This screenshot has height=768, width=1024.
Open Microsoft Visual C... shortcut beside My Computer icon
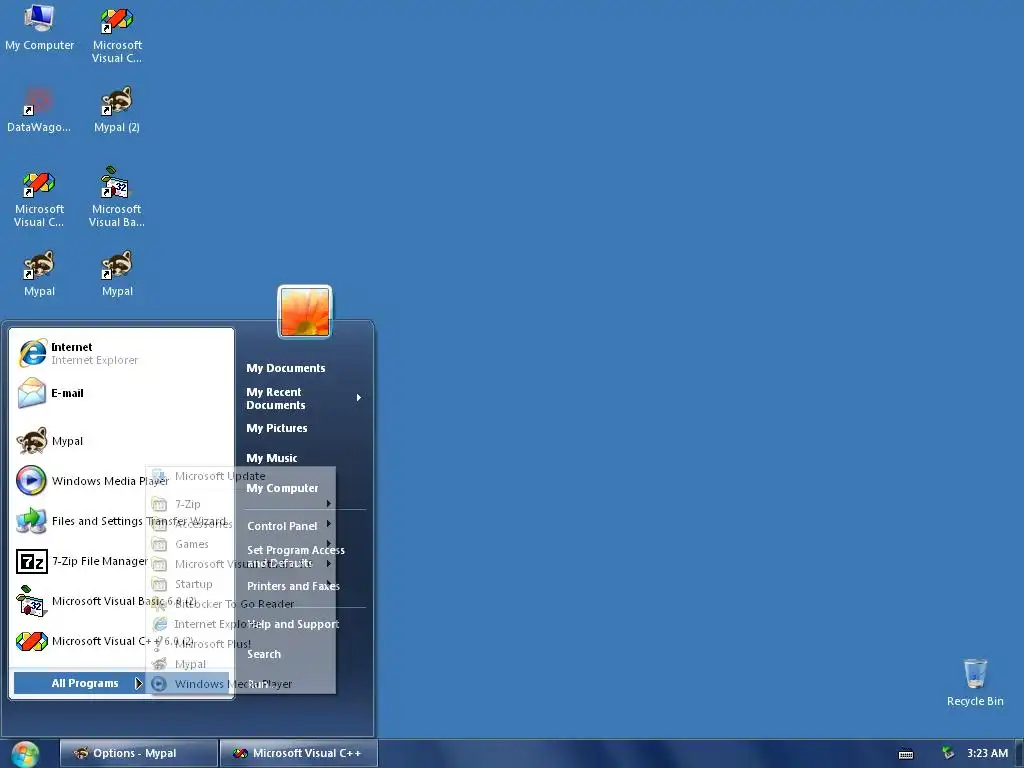coord(117,34)
